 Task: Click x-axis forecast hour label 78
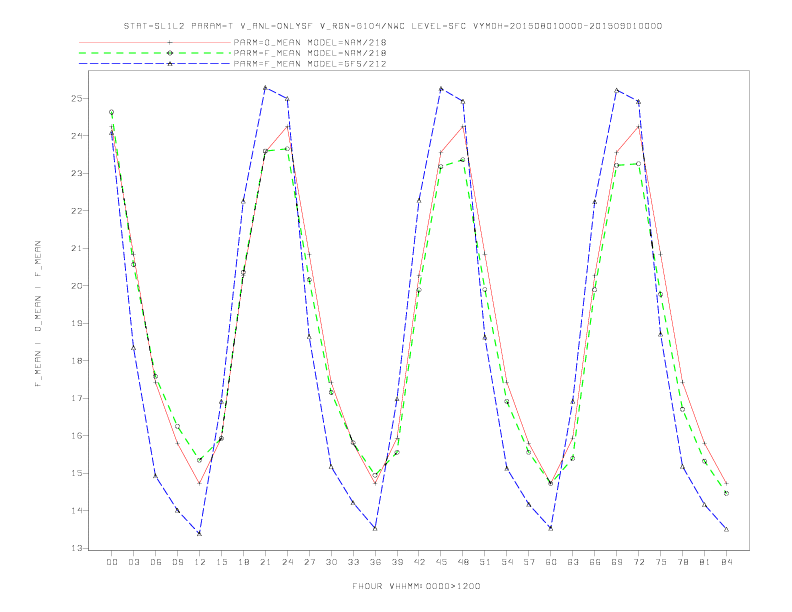tap(682, 562)
